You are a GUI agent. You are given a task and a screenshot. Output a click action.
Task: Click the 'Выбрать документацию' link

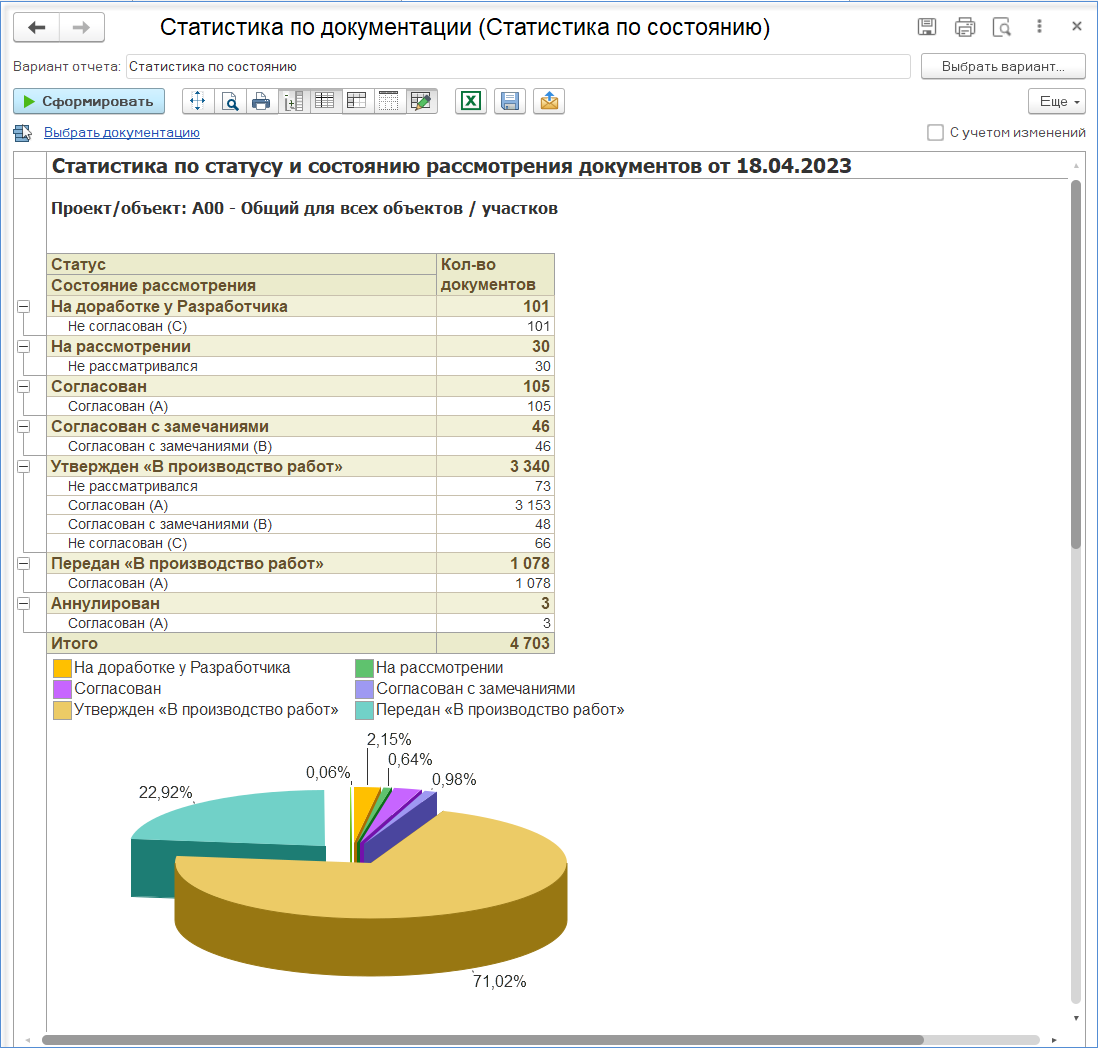121,132
